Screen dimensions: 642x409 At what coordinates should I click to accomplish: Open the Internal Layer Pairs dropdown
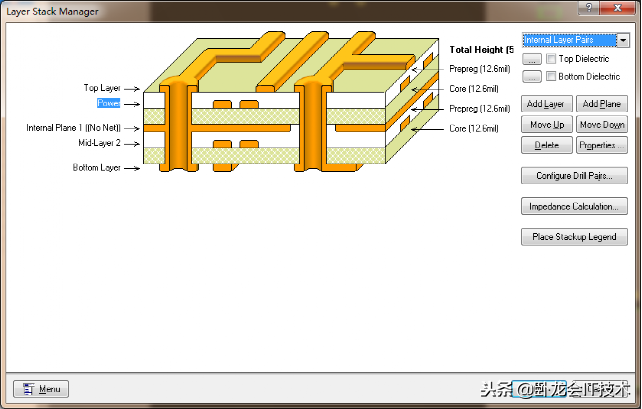click(x=623, y=40)
